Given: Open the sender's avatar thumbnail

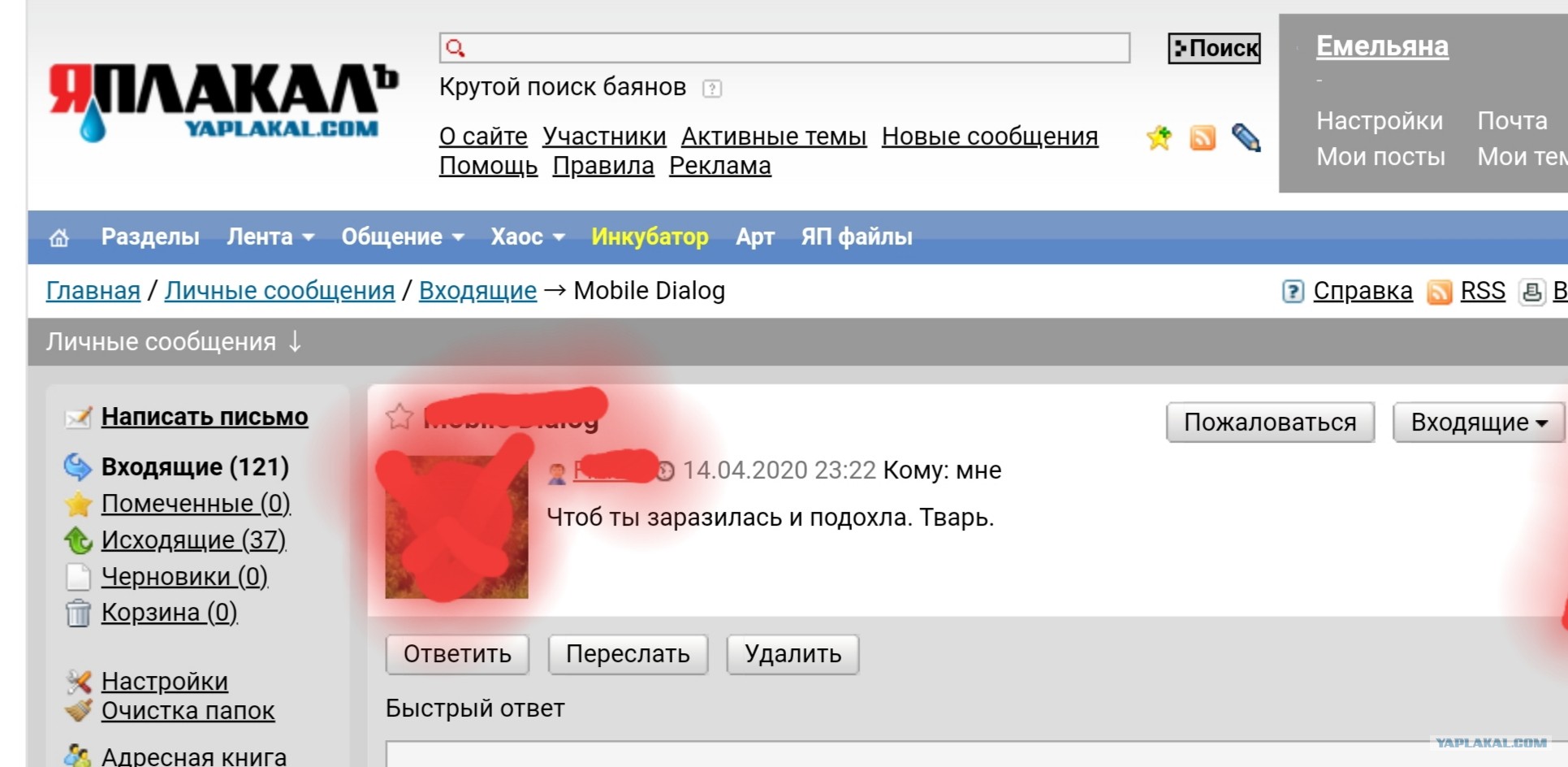Looking at the screenshot, I should tap(456, 526).
